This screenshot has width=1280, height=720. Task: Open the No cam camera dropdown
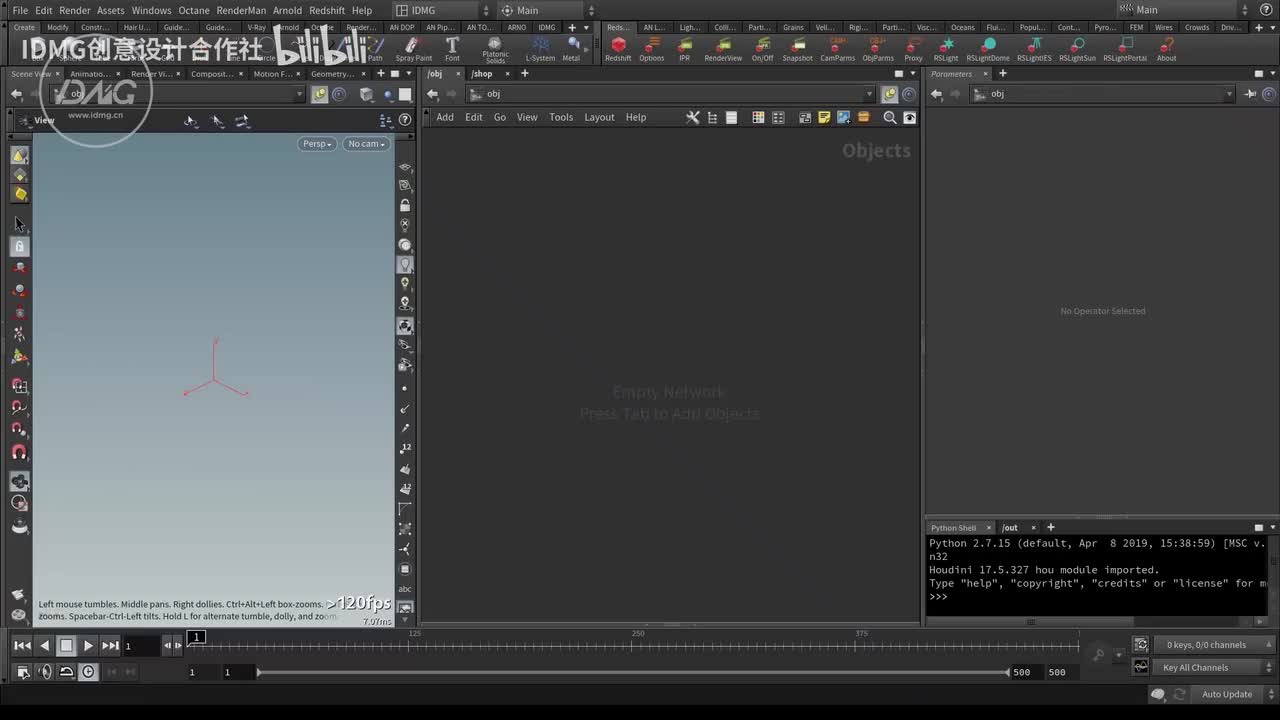pyautogui.click(x=366, y=144)
